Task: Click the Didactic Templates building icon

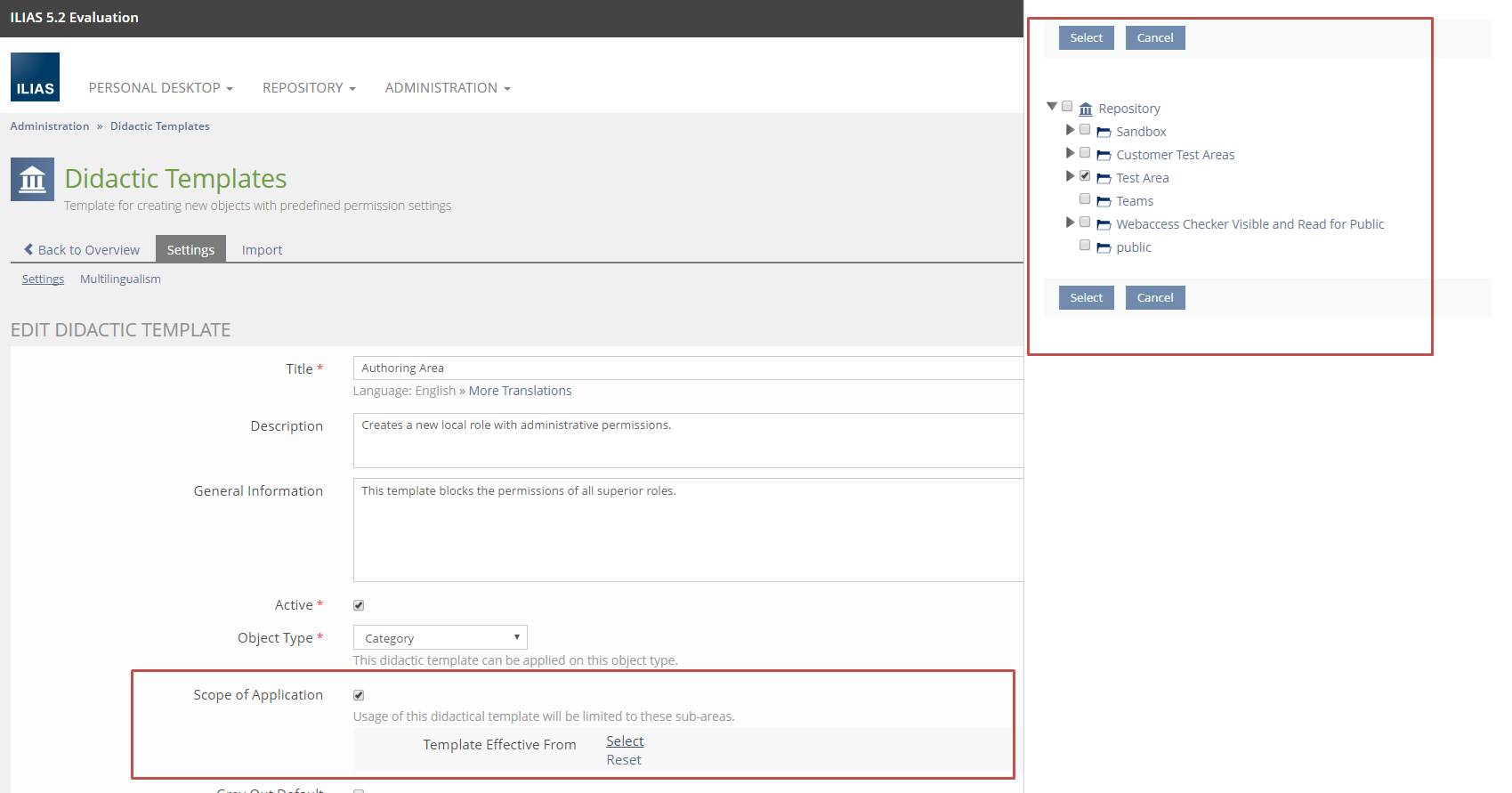Action: coord(32,180)
